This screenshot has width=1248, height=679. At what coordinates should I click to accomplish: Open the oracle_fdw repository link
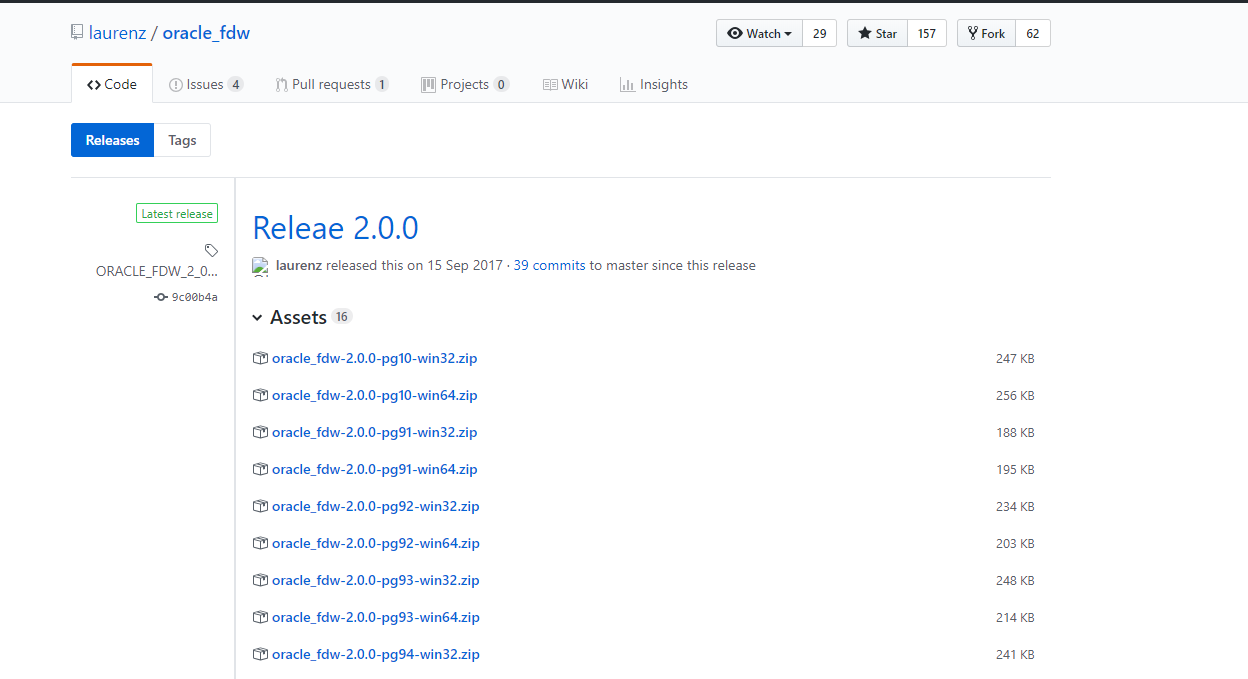(206, 33)
